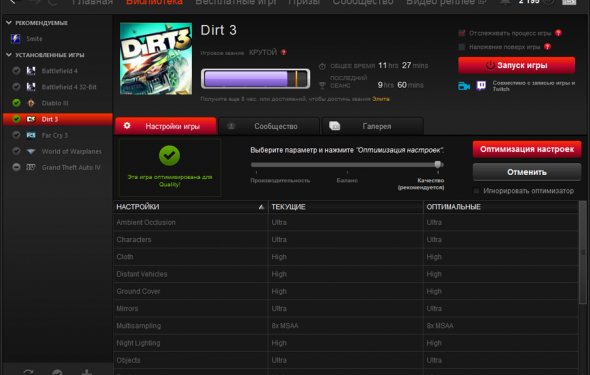Image resolution: width=590 pixels, height=375 pixels.
Task: Click the Оптимизация настроек button
Action: pyautogui.click(x=527, y=149)
